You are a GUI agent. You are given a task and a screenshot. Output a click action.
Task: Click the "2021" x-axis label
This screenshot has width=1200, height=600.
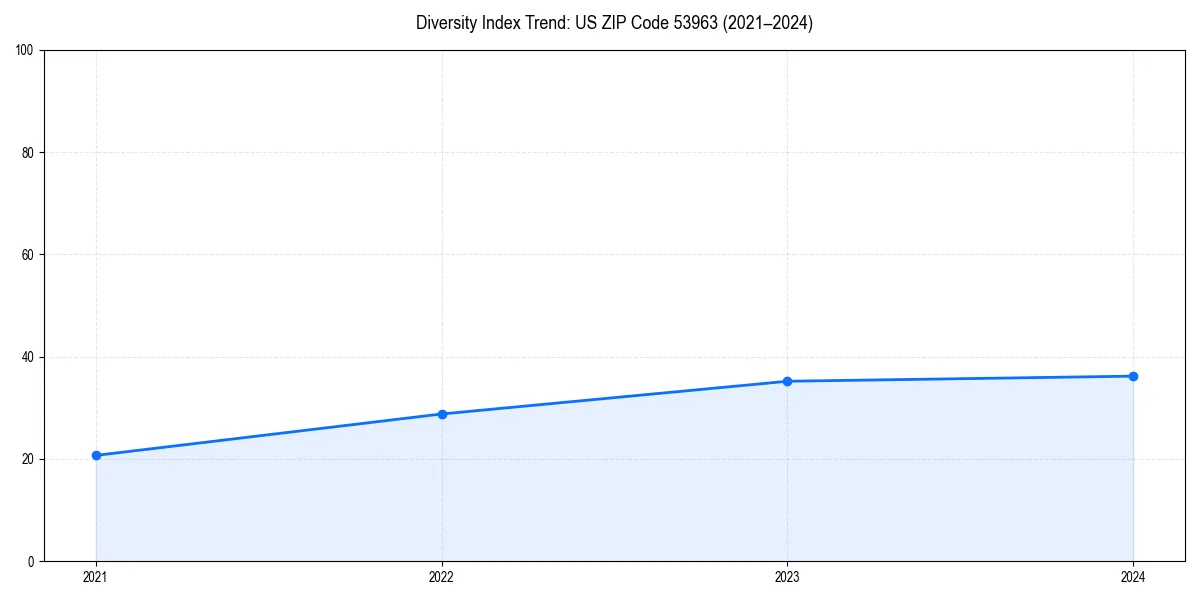[x=96, y=577]
